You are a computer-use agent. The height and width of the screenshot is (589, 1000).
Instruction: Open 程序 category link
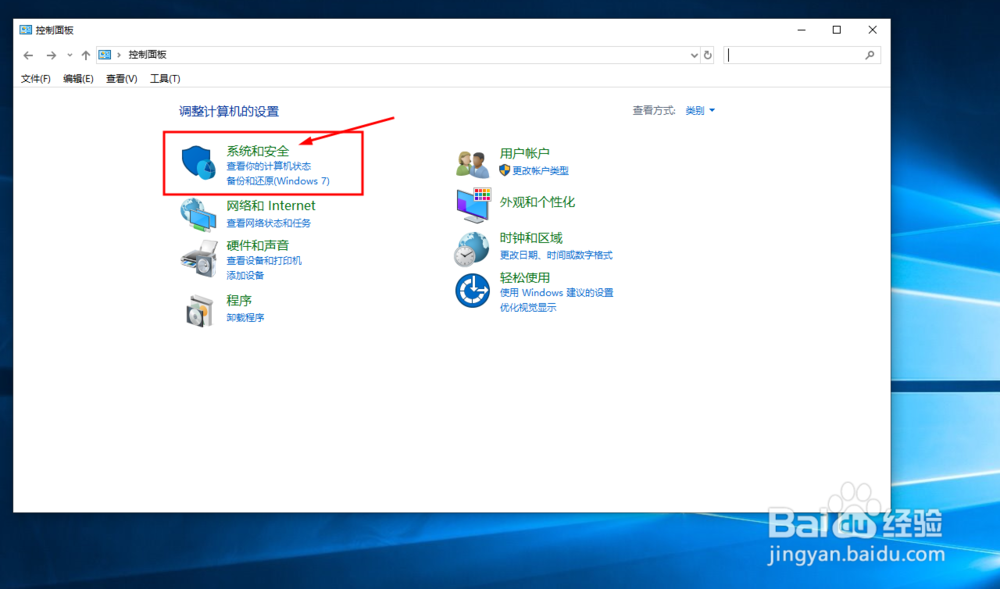239,300
